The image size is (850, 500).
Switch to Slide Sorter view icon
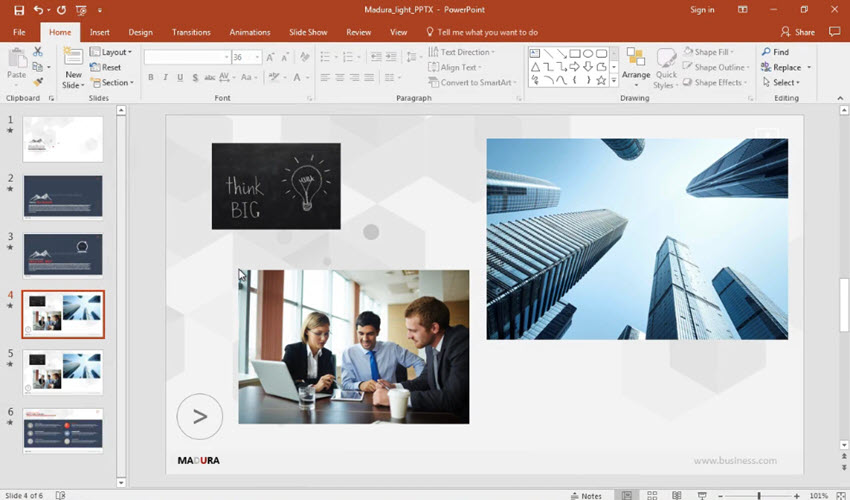[x=651, y=495]
